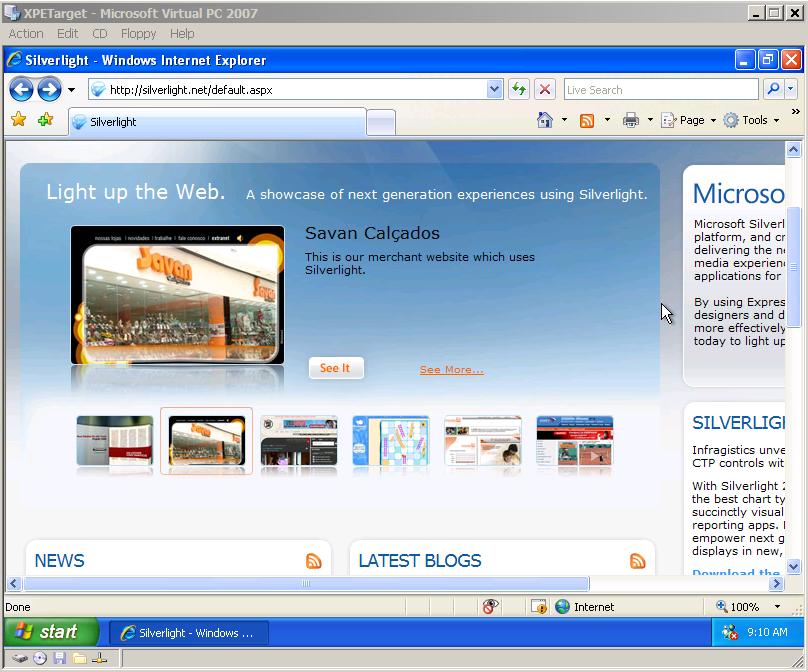Open search provider options dropdown arrow
The height and width of the screenshot is (672, 808).
pos(791,89)
